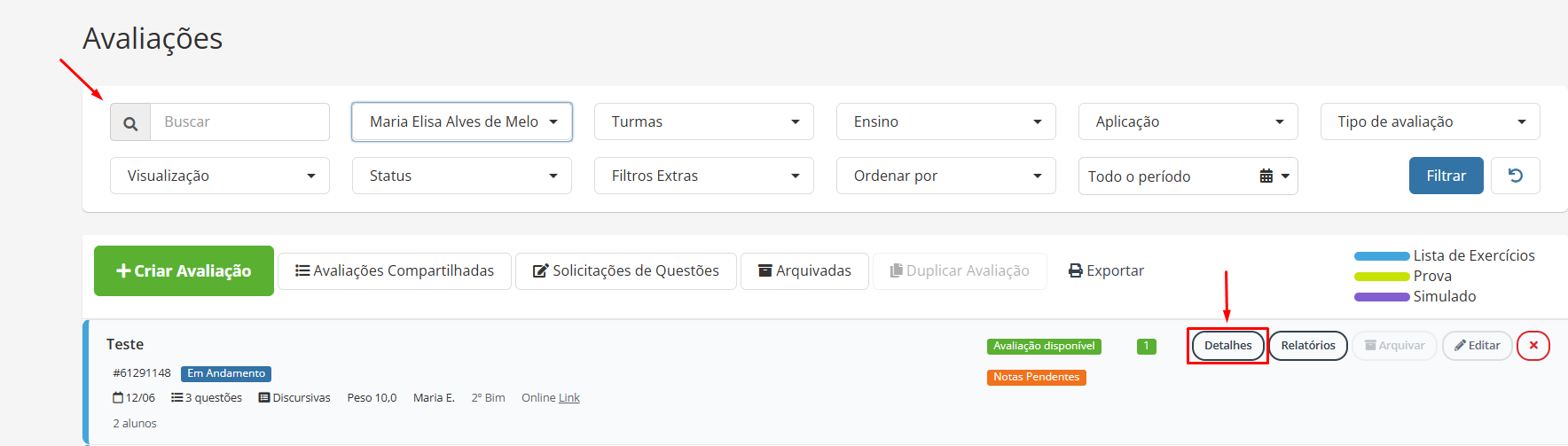This screenshot has width=1568, height=446.
Task: Open the Ensino dropdown
Action: pyautogui.click(x=946, y=122)
